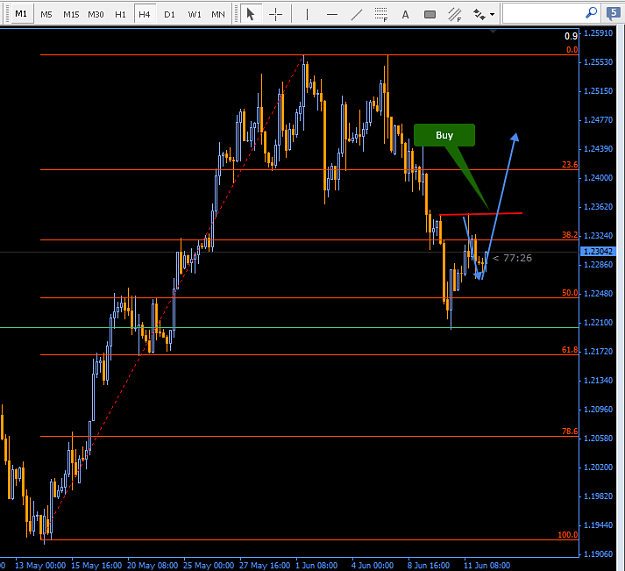
Task: Click the 38.2 Fibonacci level label
Action: click(x=570, y=235)
